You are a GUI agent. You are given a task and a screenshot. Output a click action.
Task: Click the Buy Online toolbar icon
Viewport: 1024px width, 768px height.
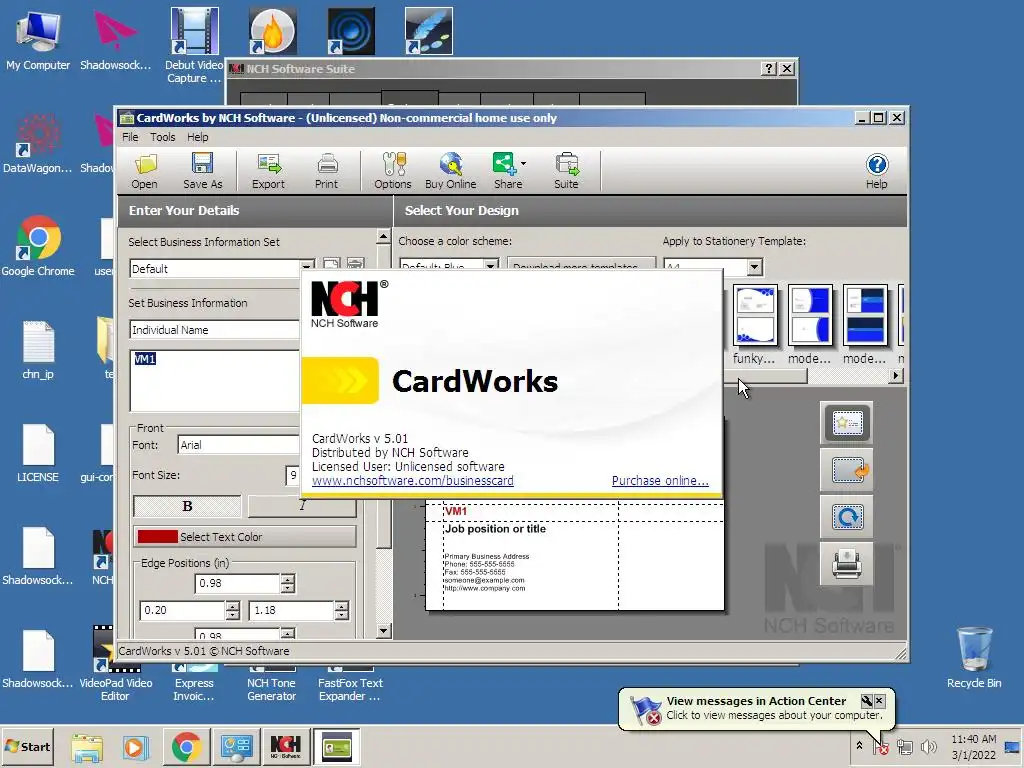pos(451,172)
